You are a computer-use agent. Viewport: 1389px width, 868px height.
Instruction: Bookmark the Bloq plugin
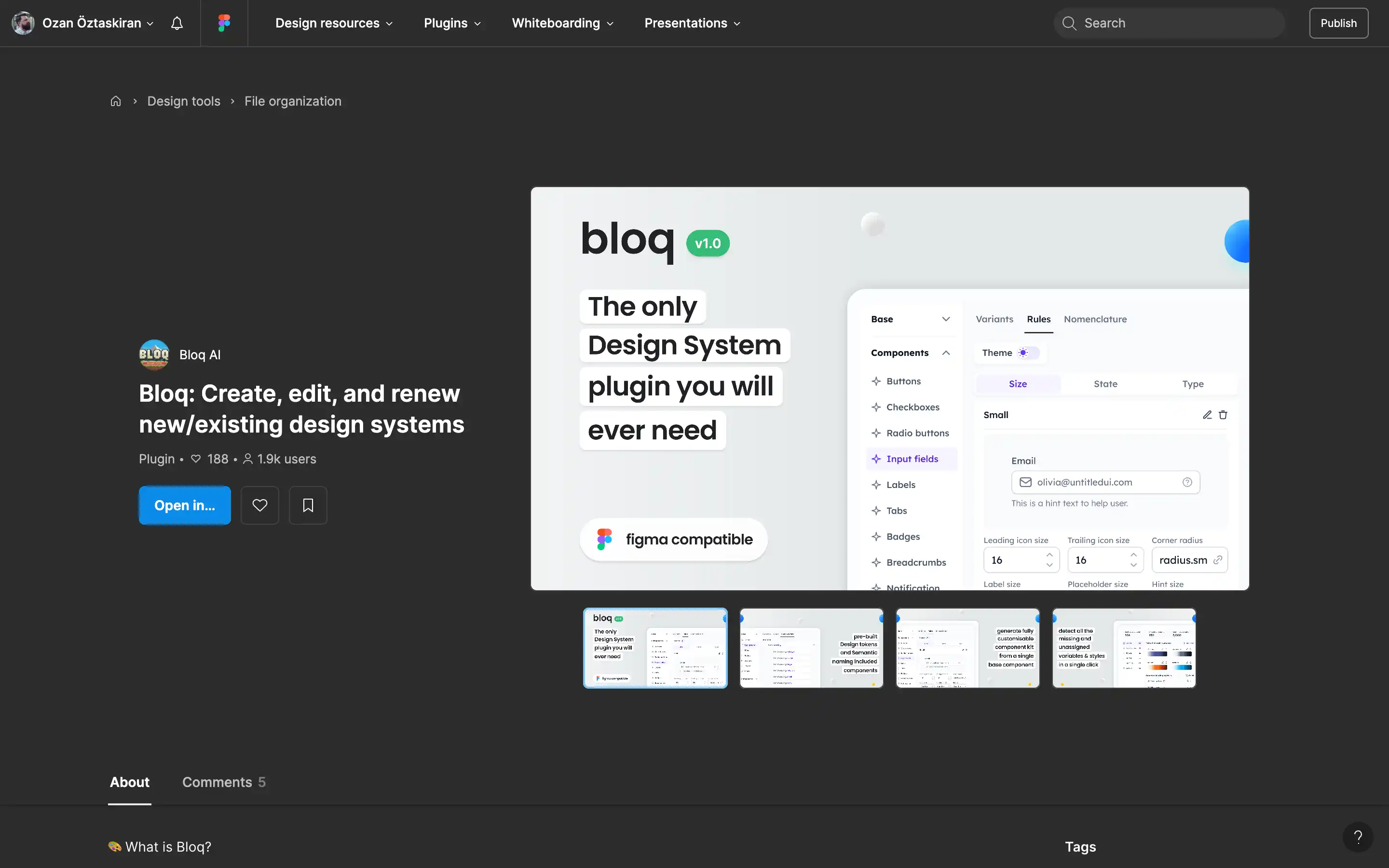tap(308, 505)
